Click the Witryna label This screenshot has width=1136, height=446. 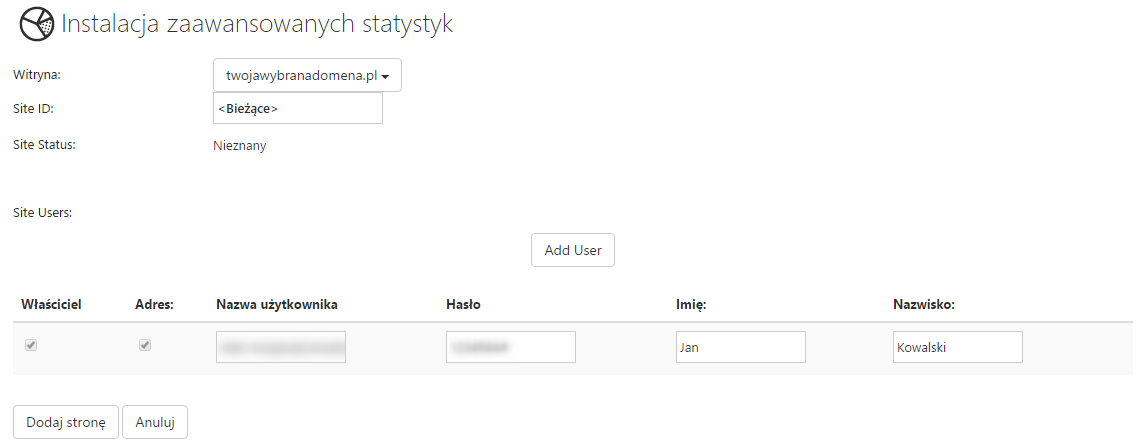[x=37, y=74]
